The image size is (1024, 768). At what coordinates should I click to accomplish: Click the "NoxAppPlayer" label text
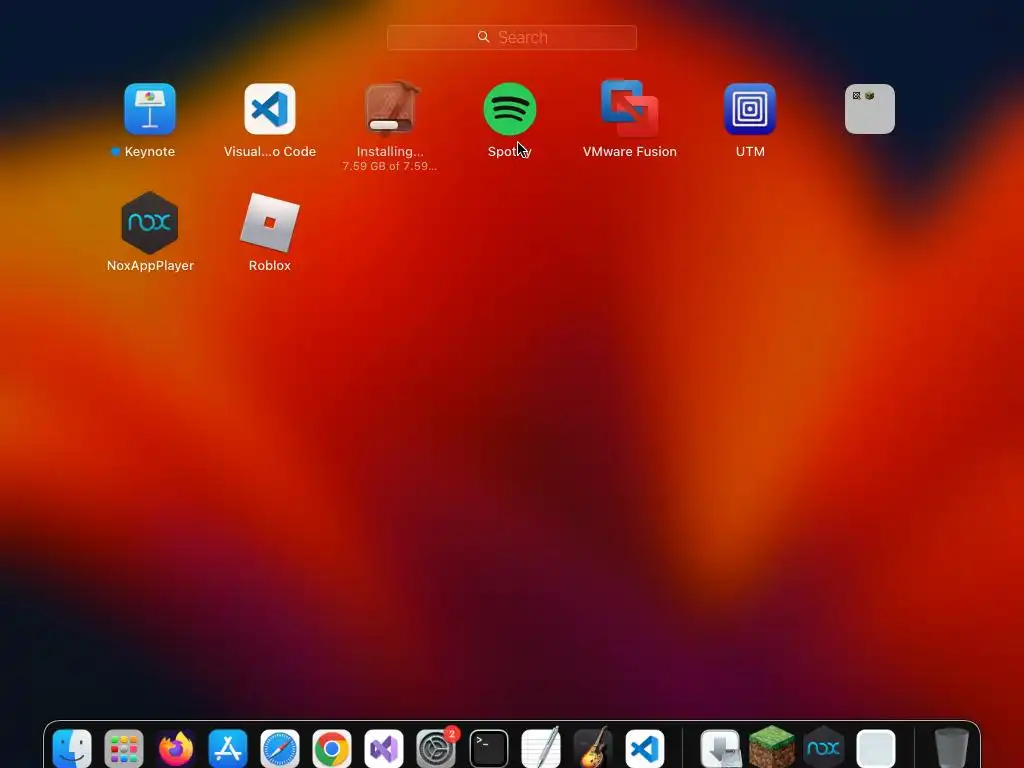click(x=150, y=265)
